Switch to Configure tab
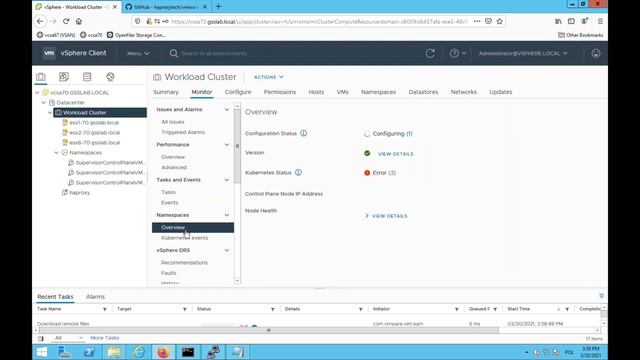Image resolution: width=640 pixels, height=360 pixels. (238, 92)
